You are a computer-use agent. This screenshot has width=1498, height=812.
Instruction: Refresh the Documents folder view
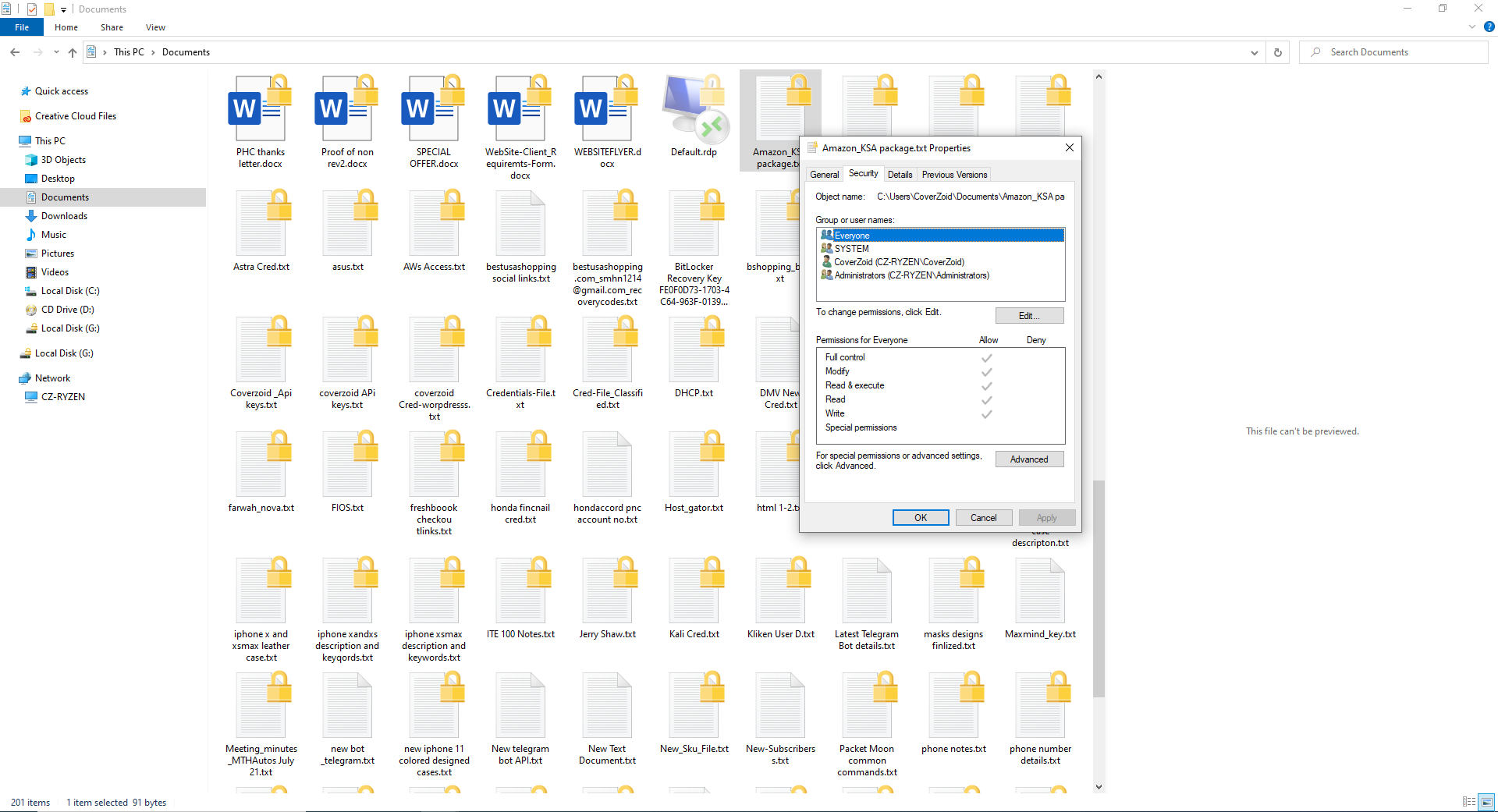pos(1277,52)
